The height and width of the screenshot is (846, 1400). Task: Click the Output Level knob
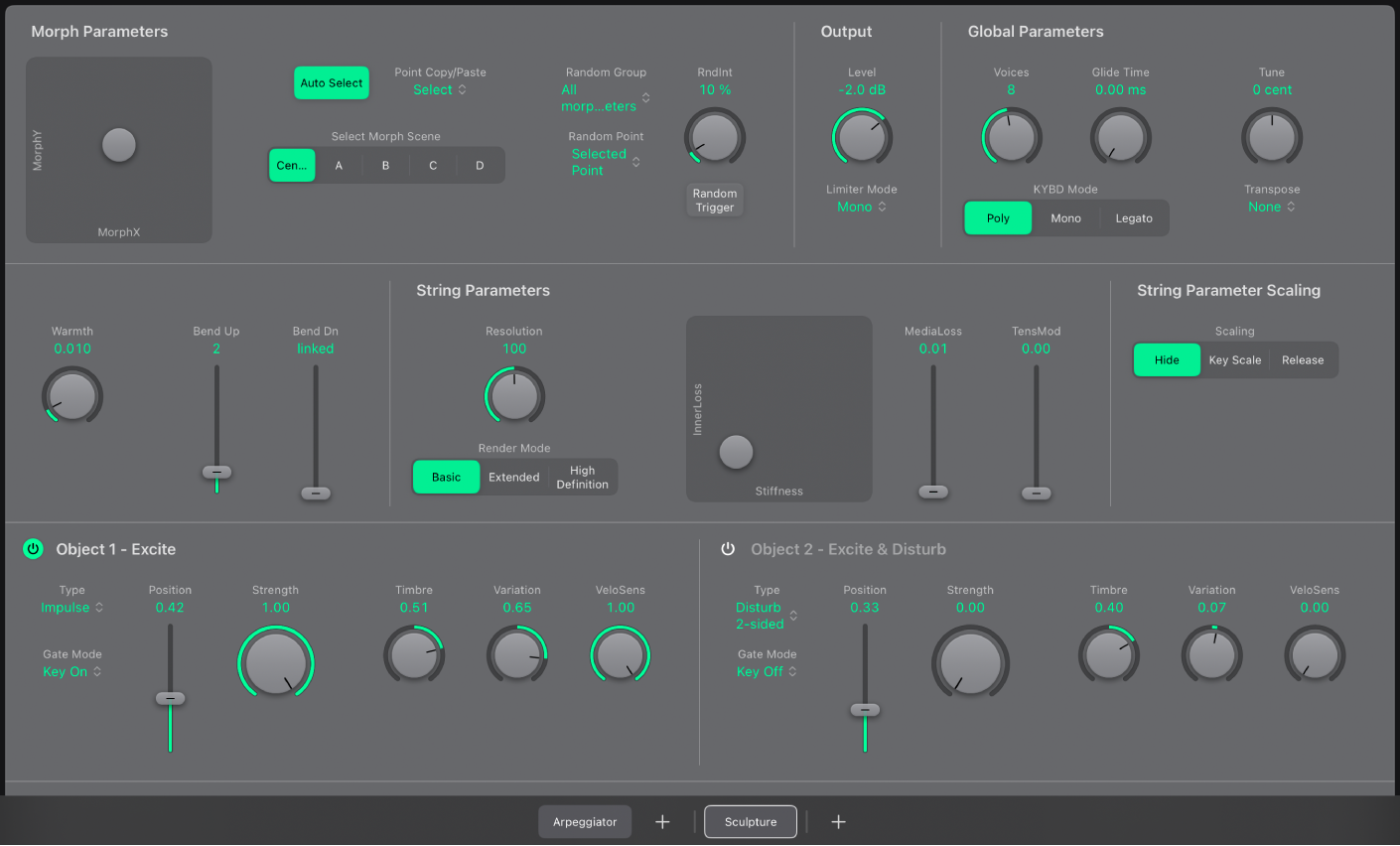coord(862,137)
